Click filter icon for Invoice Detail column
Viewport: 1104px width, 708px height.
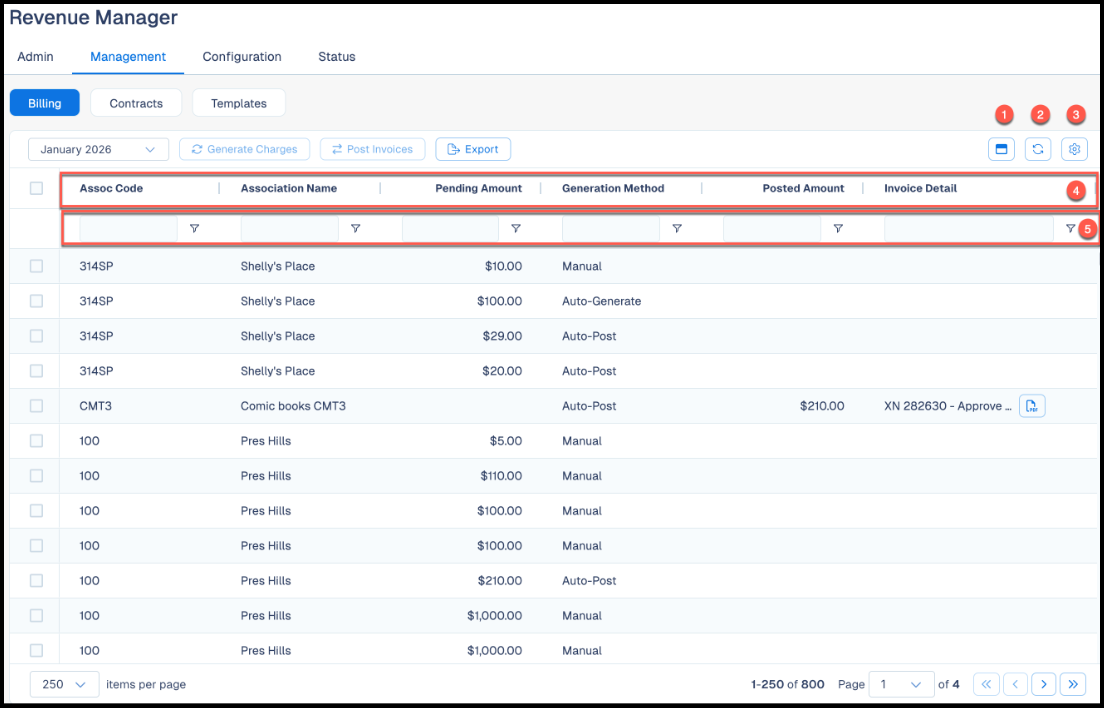pos(1070,229)
